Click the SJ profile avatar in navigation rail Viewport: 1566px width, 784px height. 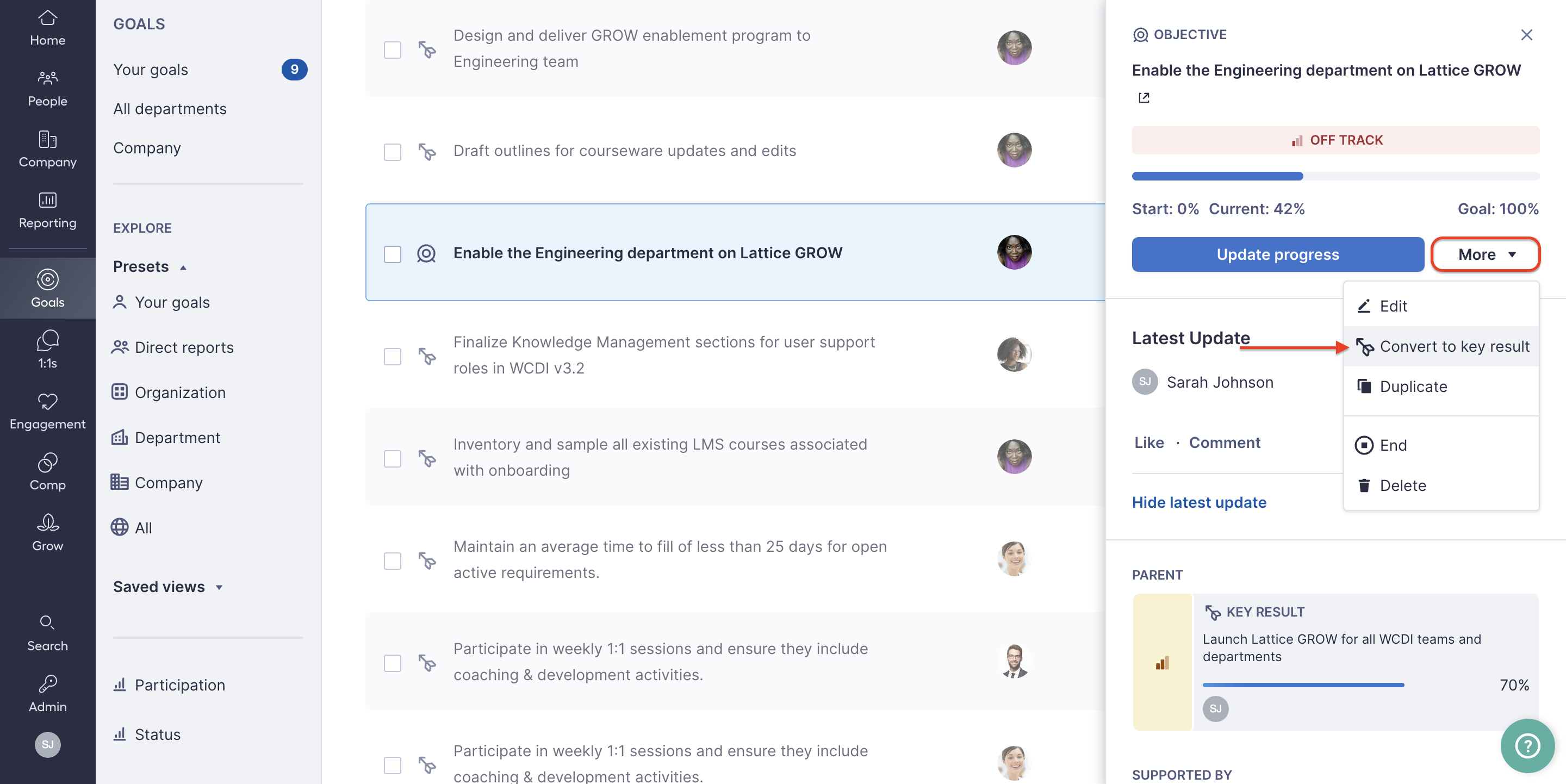(47, 744)
